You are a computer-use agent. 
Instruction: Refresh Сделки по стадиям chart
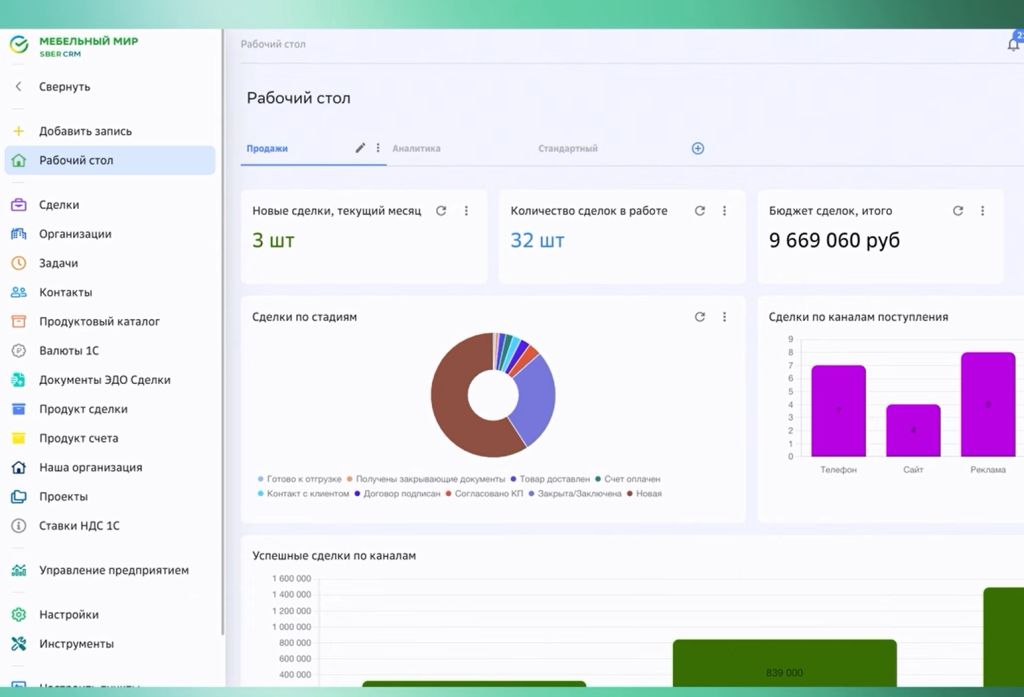pos(699,317)
